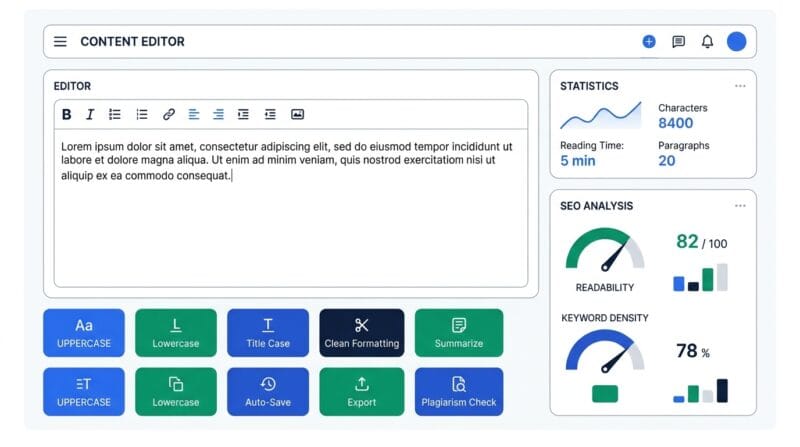
Task: Click the readability gauge
Action: click(605, 250)
